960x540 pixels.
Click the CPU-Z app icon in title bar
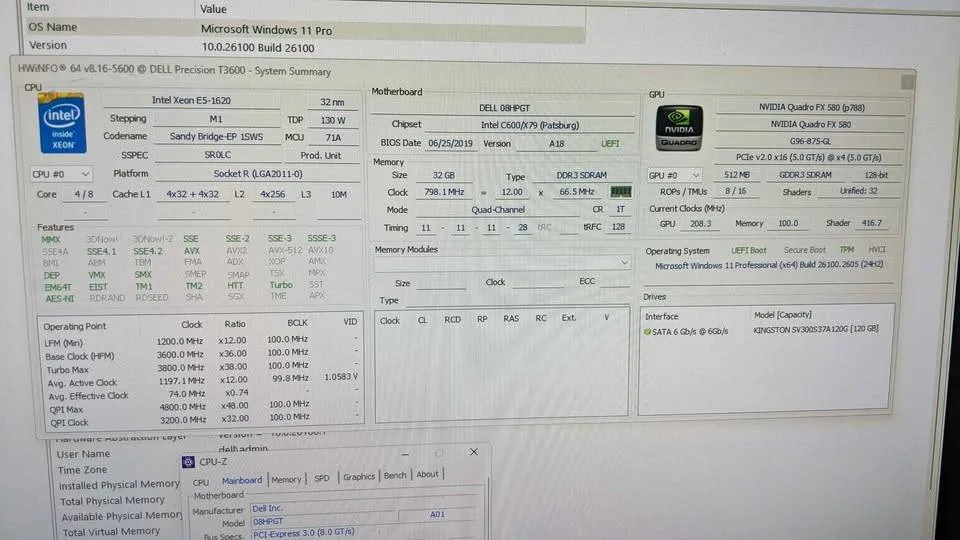[190, 462]
